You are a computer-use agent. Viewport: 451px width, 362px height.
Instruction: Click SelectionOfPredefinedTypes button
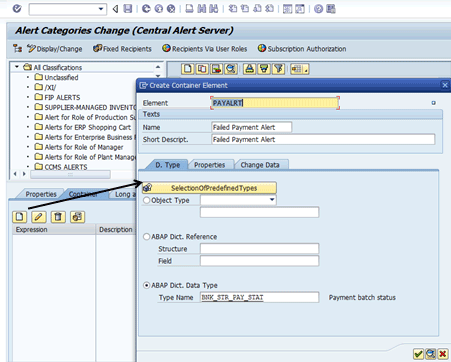click(209, 188)
